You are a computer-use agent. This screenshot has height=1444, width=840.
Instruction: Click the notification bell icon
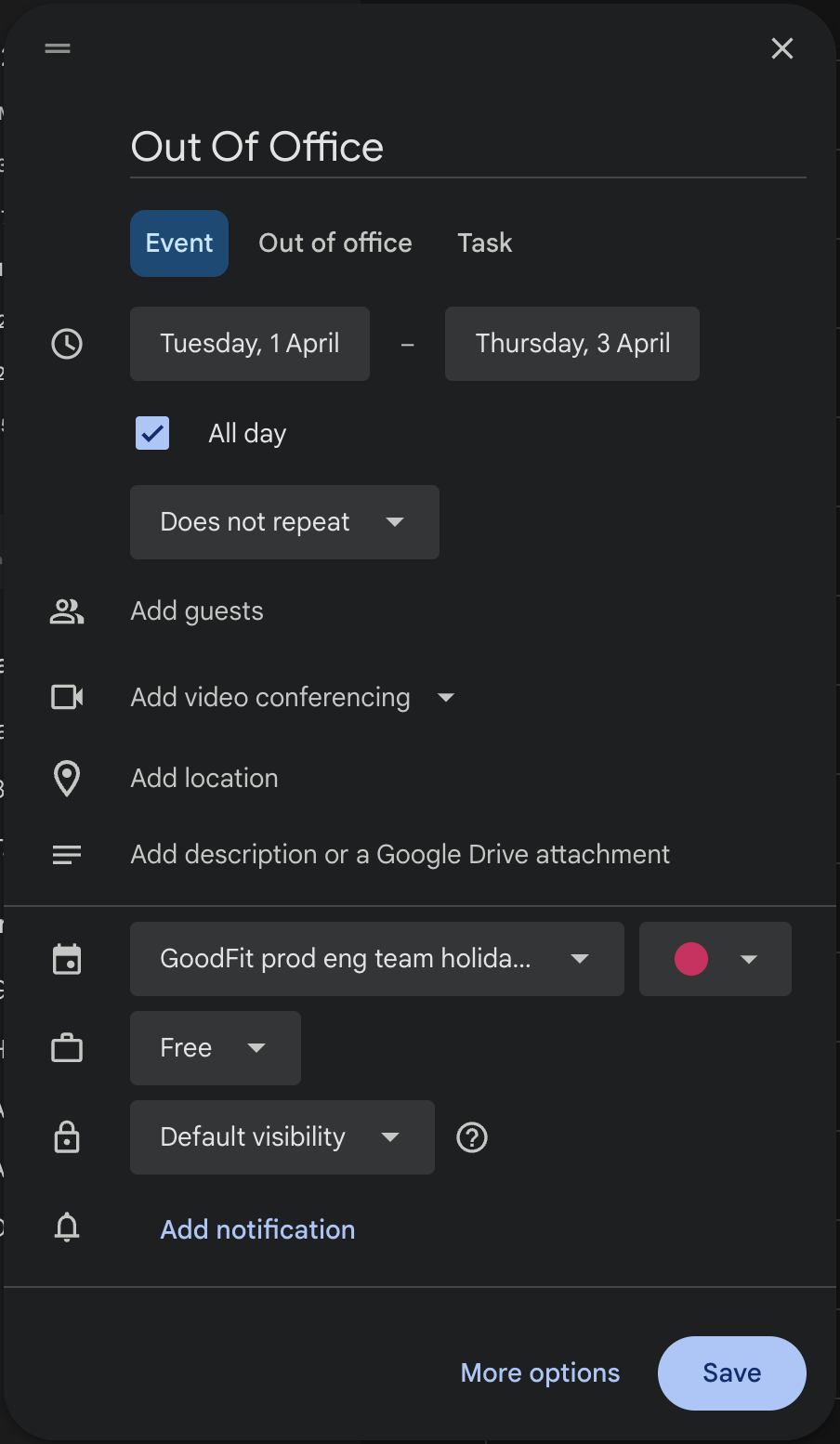click(67, 1228)
